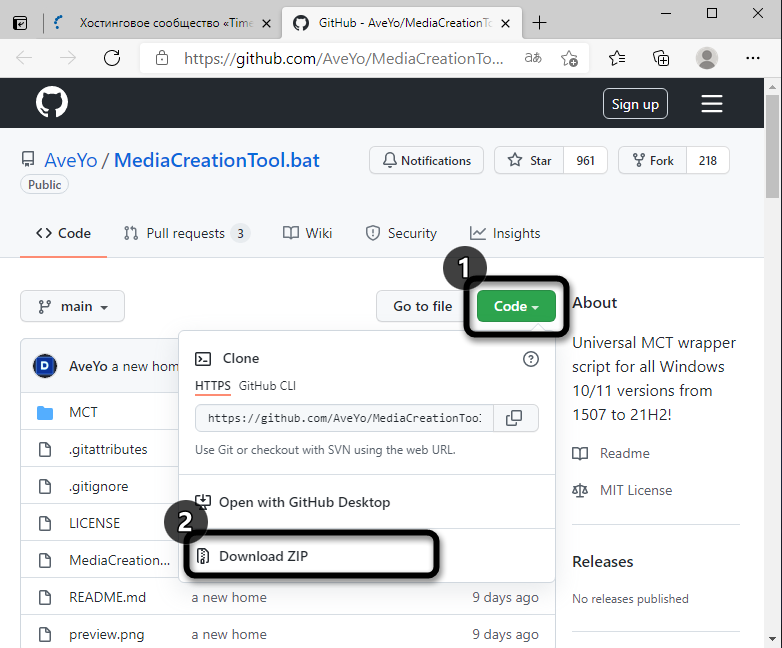Select the HTTPS clone tab
Viewport: 782px width, 648px height.
click(213, 386)
